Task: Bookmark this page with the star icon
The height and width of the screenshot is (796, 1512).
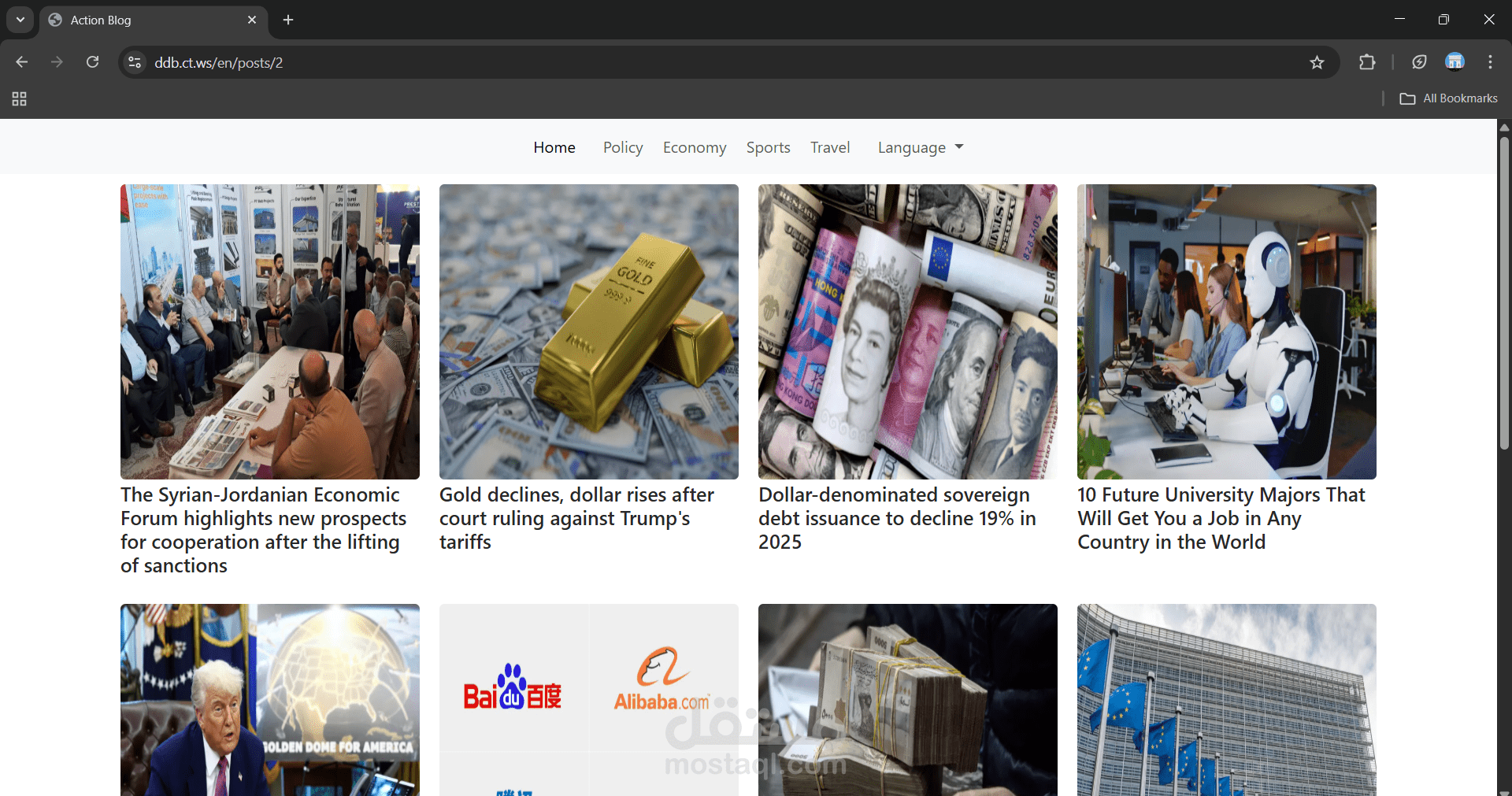Action: [x=1317, y=62]
